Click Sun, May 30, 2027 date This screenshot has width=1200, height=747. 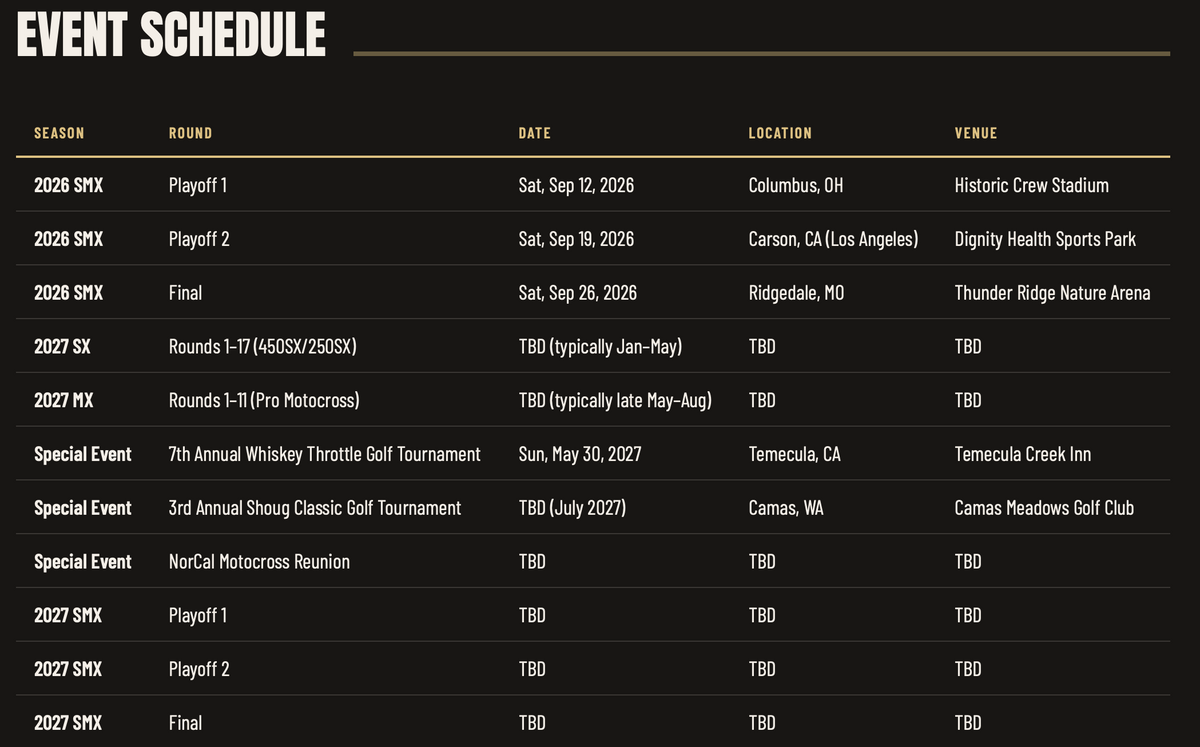[580, 454]
